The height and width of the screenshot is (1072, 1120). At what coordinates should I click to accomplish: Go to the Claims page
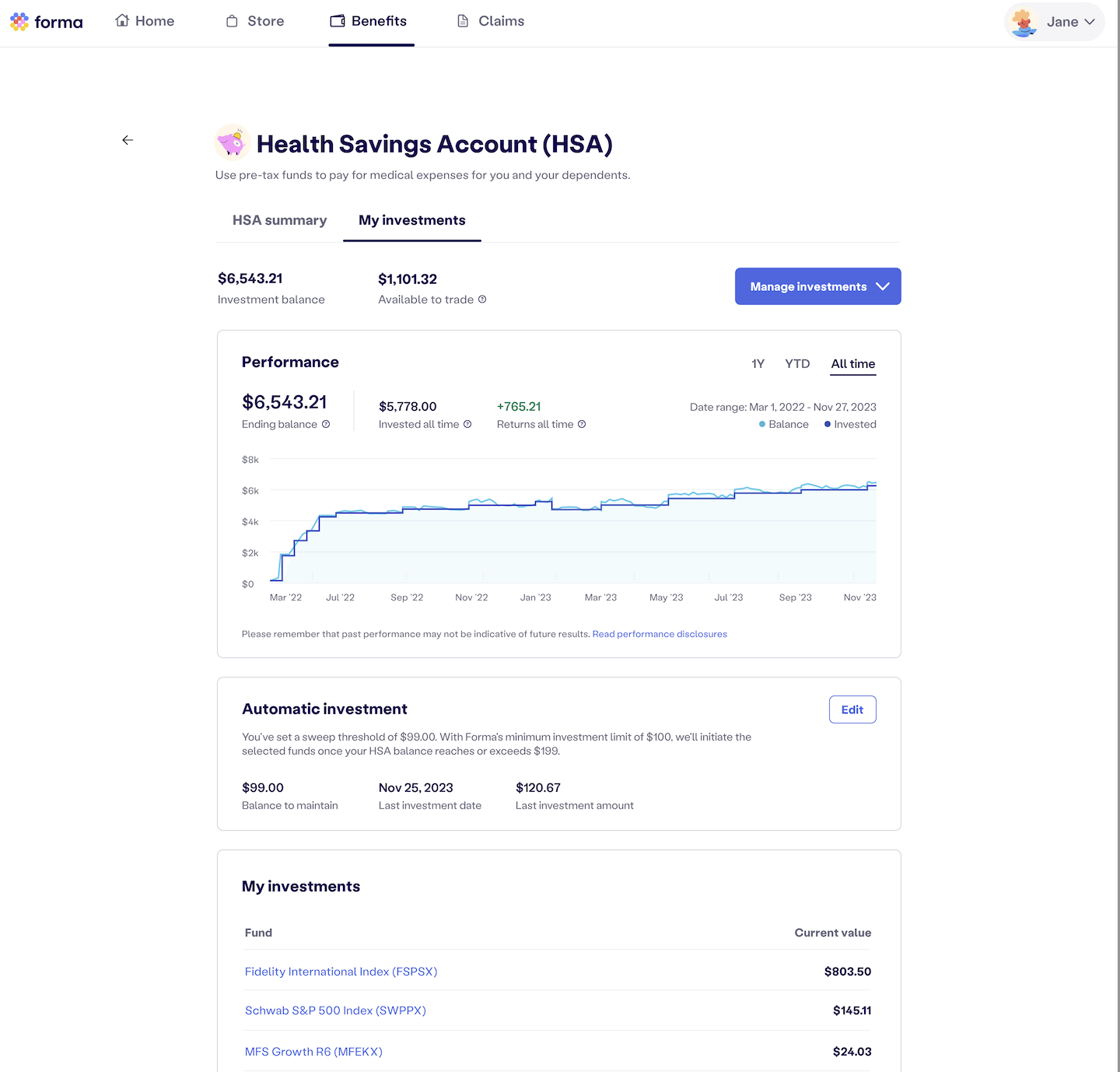pos(491,21)
